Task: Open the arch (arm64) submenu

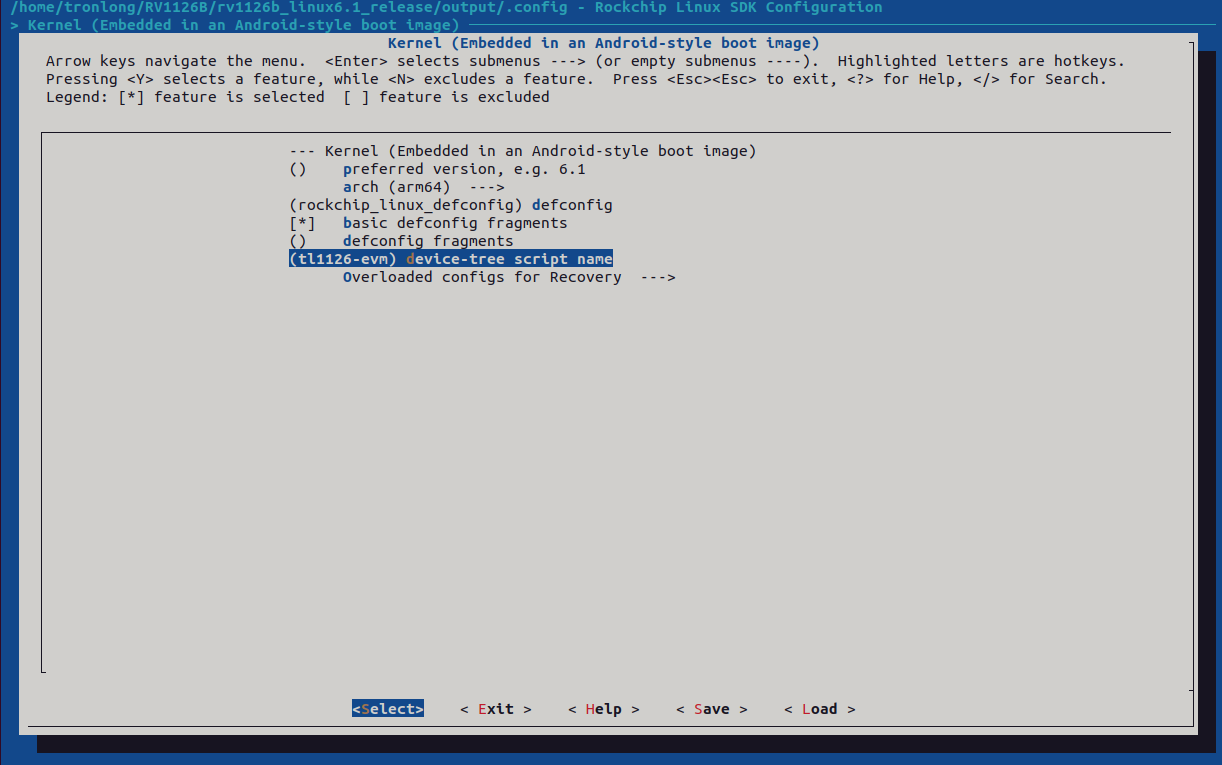Action: click(x=423, y=187)
